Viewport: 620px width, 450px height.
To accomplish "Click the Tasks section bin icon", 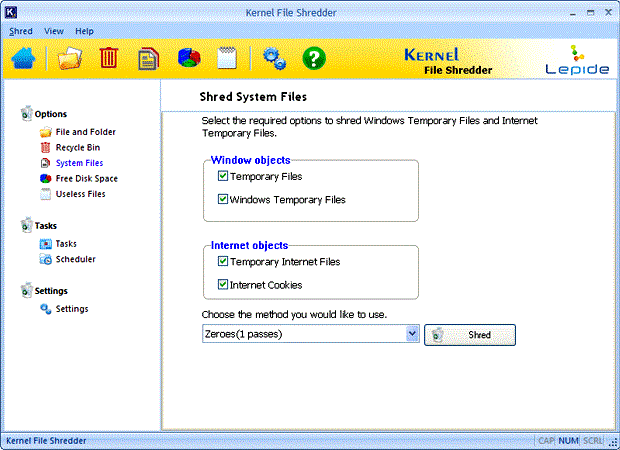I will click(26, 225).
